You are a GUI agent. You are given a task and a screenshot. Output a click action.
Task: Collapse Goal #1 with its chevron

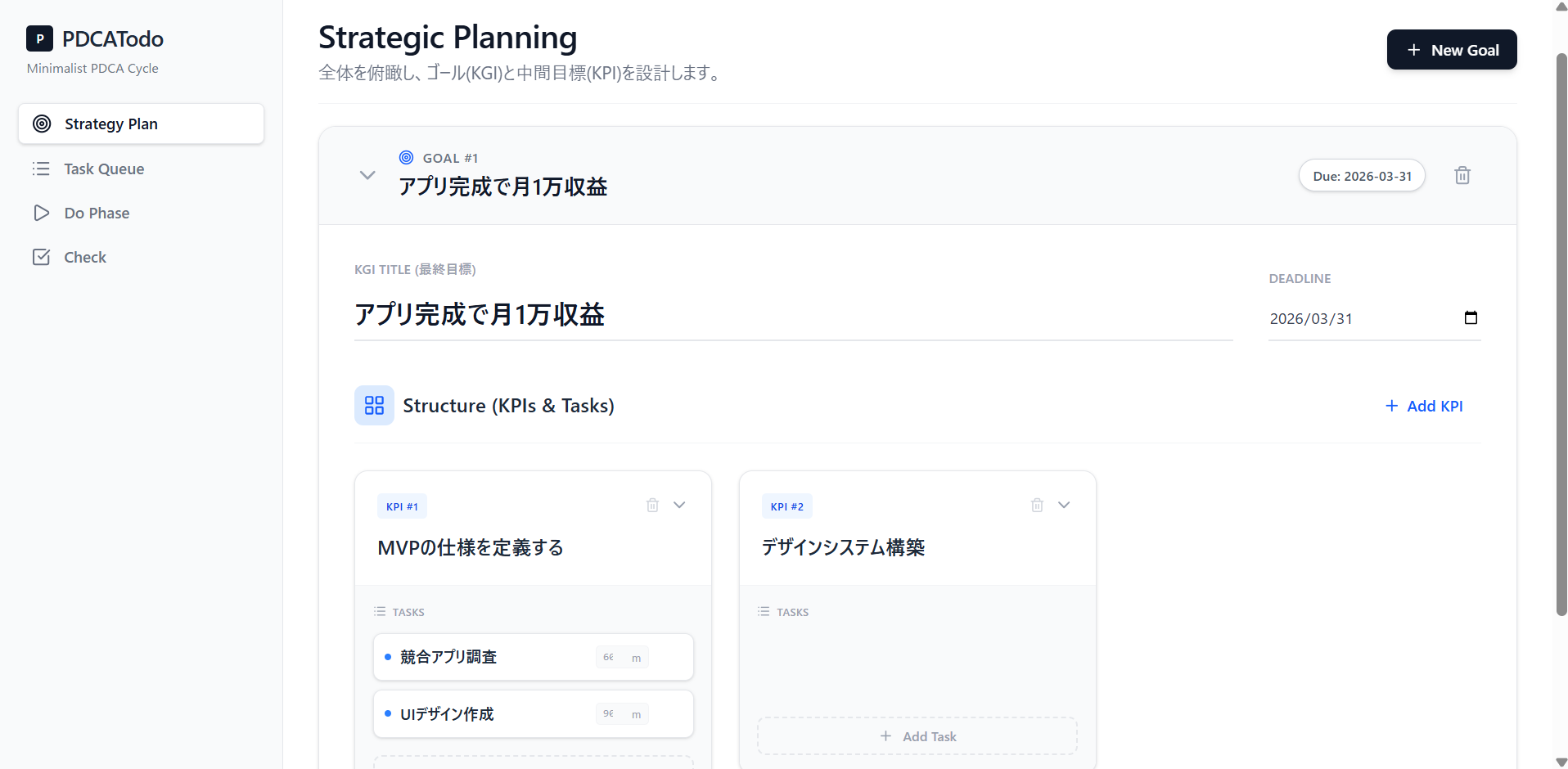[367, 175]
